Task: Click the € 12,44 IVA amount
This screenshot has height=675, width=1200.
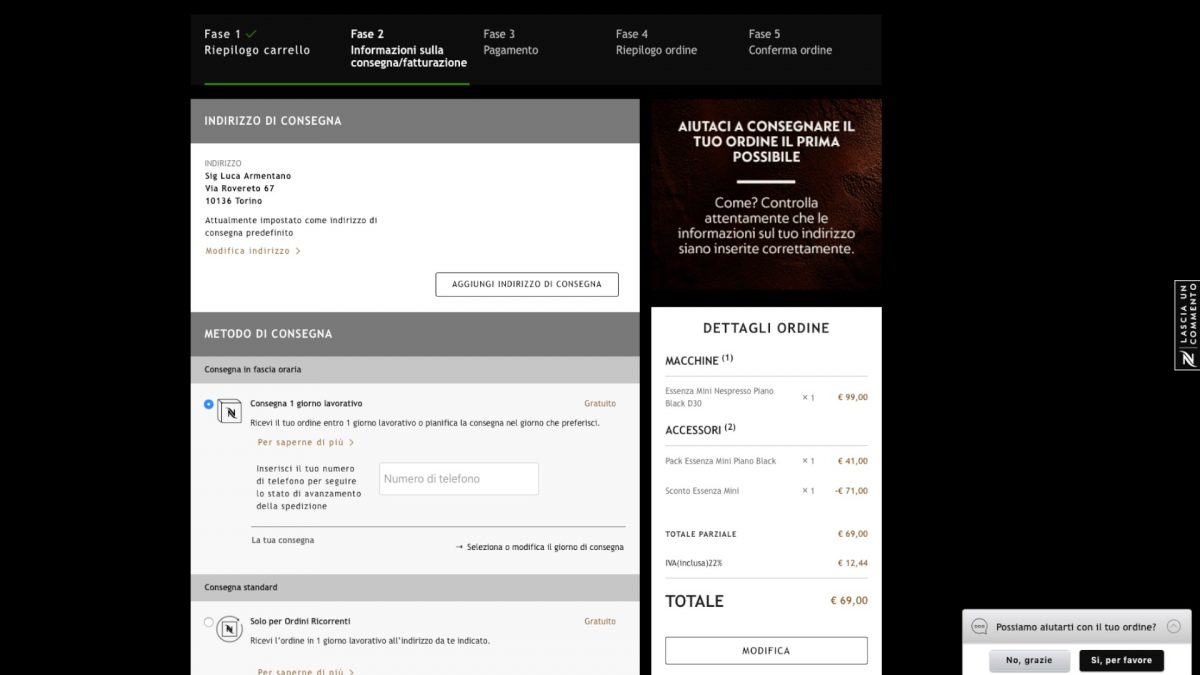Action: (x=853, y=563)
